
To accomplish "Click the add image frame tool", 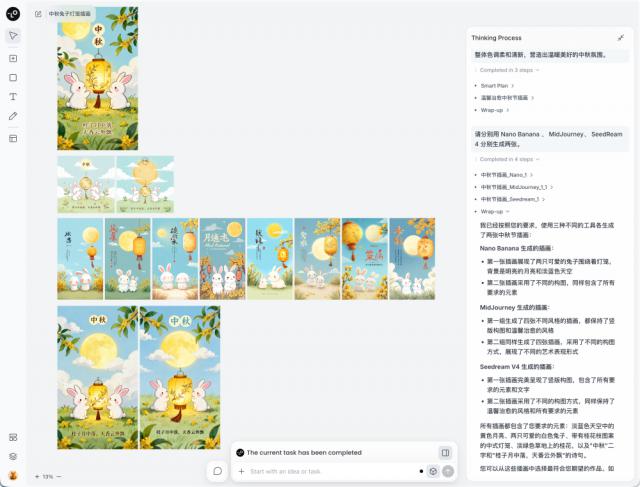I will click(x=13, y=58).
